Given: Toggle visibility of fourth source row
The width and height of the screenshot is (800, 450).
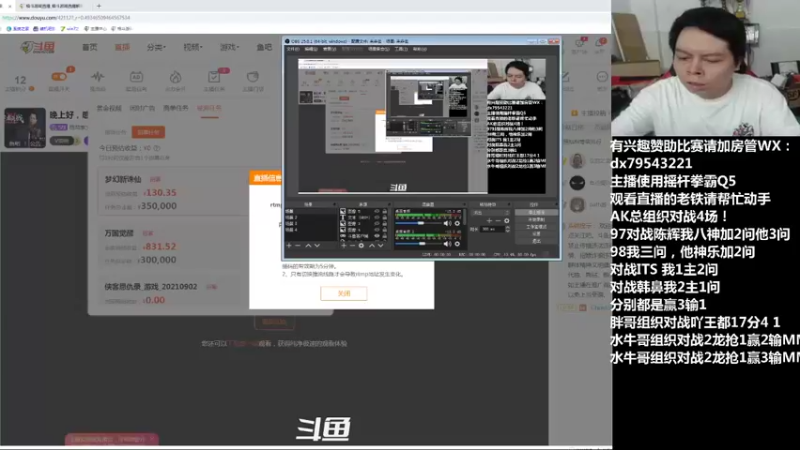Looking at the screenshot, I should coord(377,230).
